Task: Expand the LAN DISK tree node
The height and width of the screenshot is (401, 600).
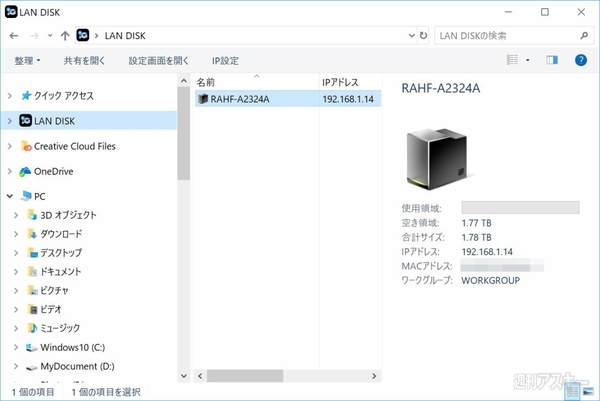Action: (x=10, y=121)
